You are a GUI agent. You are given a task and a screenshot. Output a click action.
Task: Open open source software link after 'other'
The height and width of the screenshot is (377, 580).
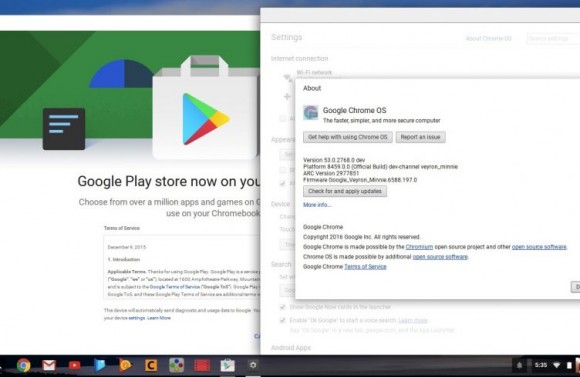click(539, 247)
